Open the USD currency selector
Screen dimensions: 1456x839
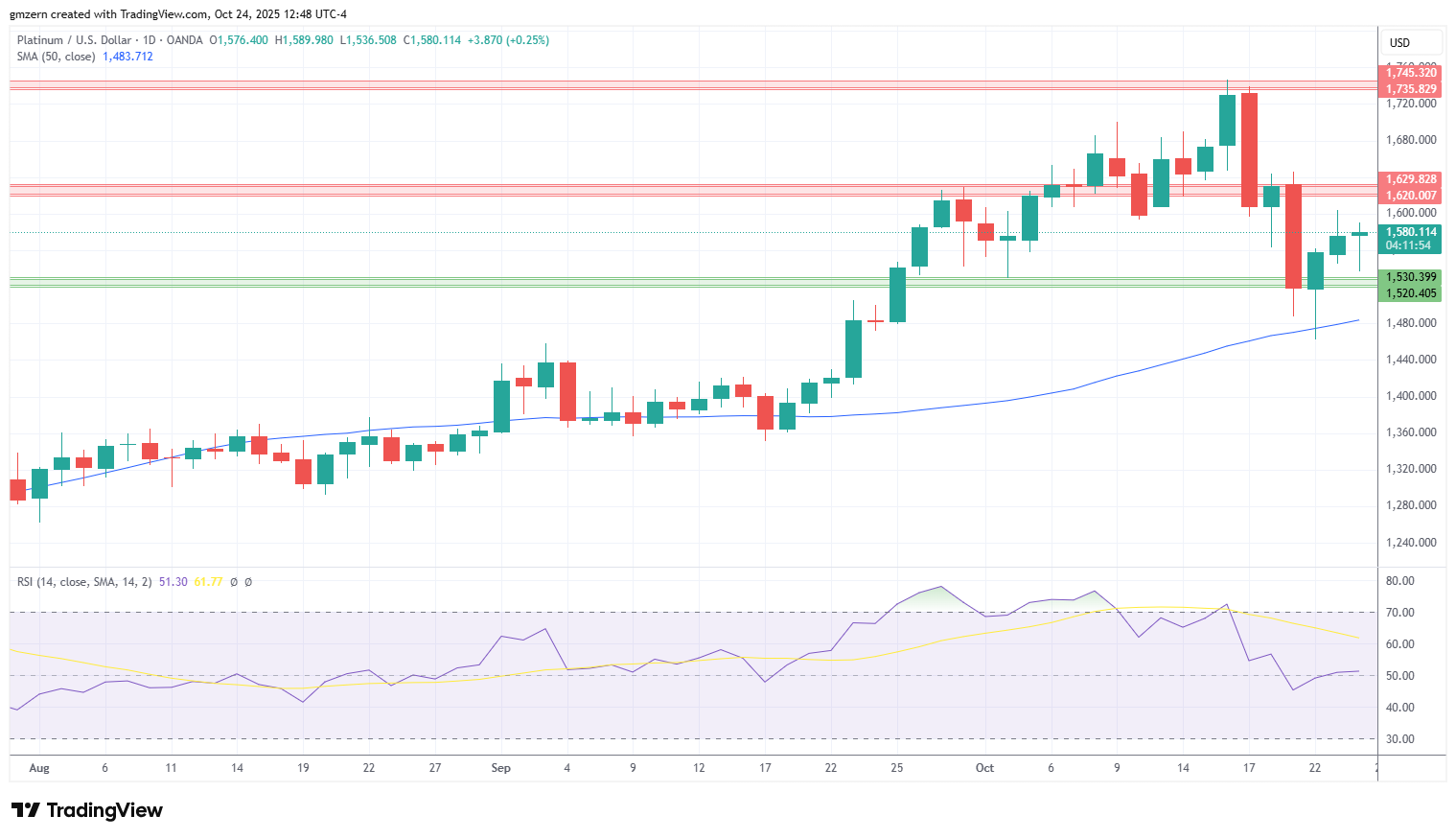click(x=1411, y=42)
